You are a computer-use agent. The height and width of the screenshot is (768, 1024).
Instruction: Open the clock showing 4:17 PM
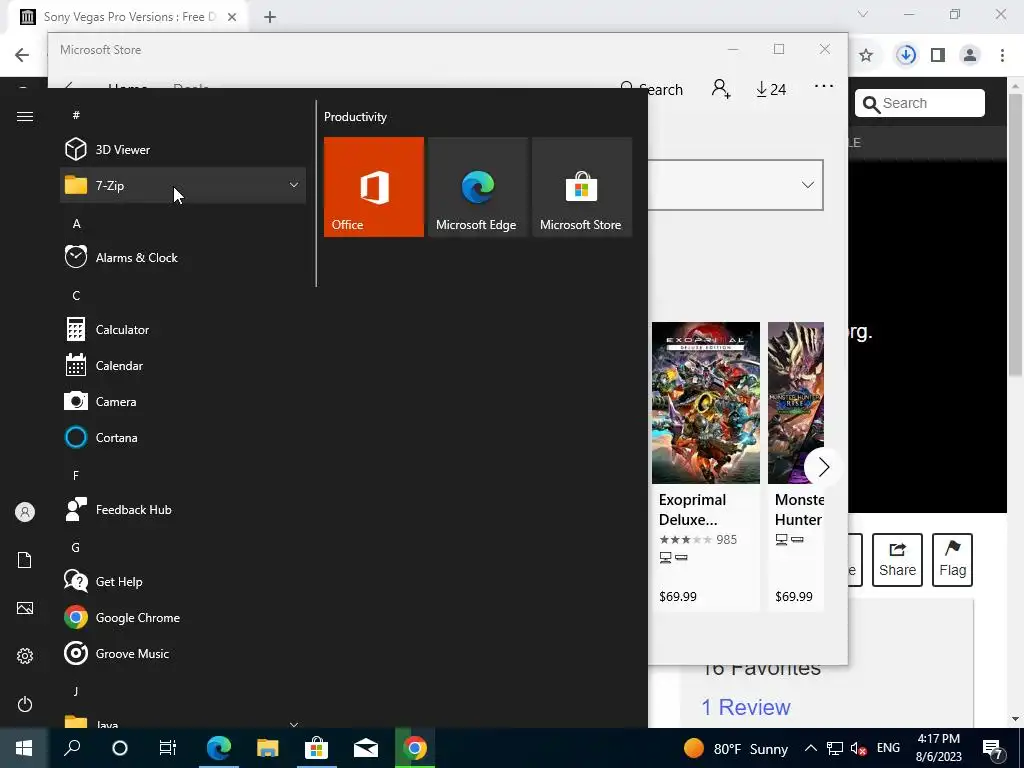pos(938,748)
